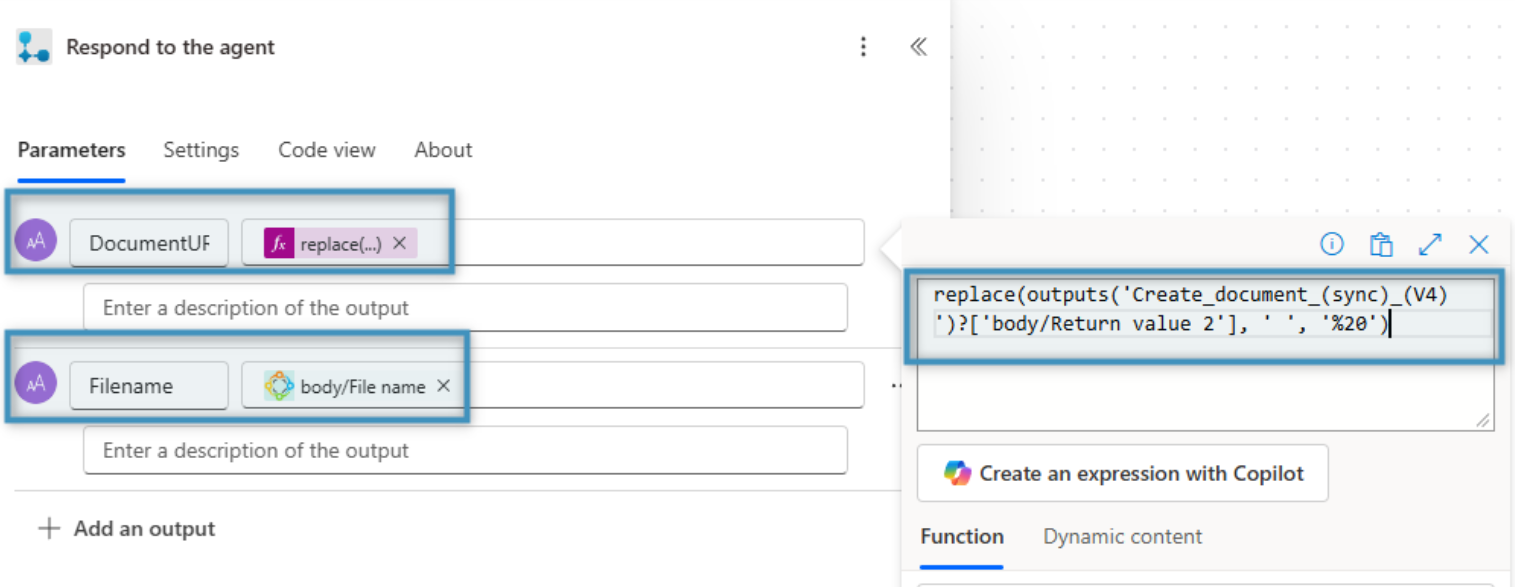
Task: Expand the expression editor to full size
Action: [x=1430, y=244]
